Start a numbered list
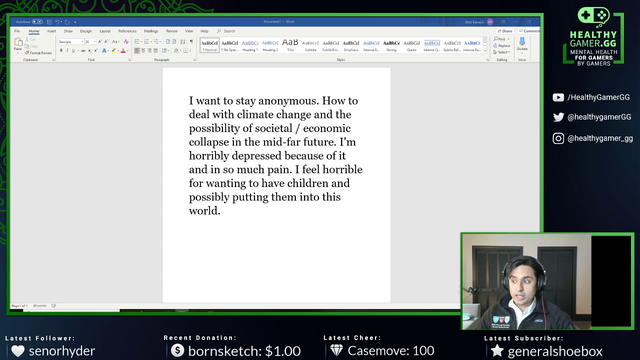The image size is (640, 360). (x=147, y=42)
